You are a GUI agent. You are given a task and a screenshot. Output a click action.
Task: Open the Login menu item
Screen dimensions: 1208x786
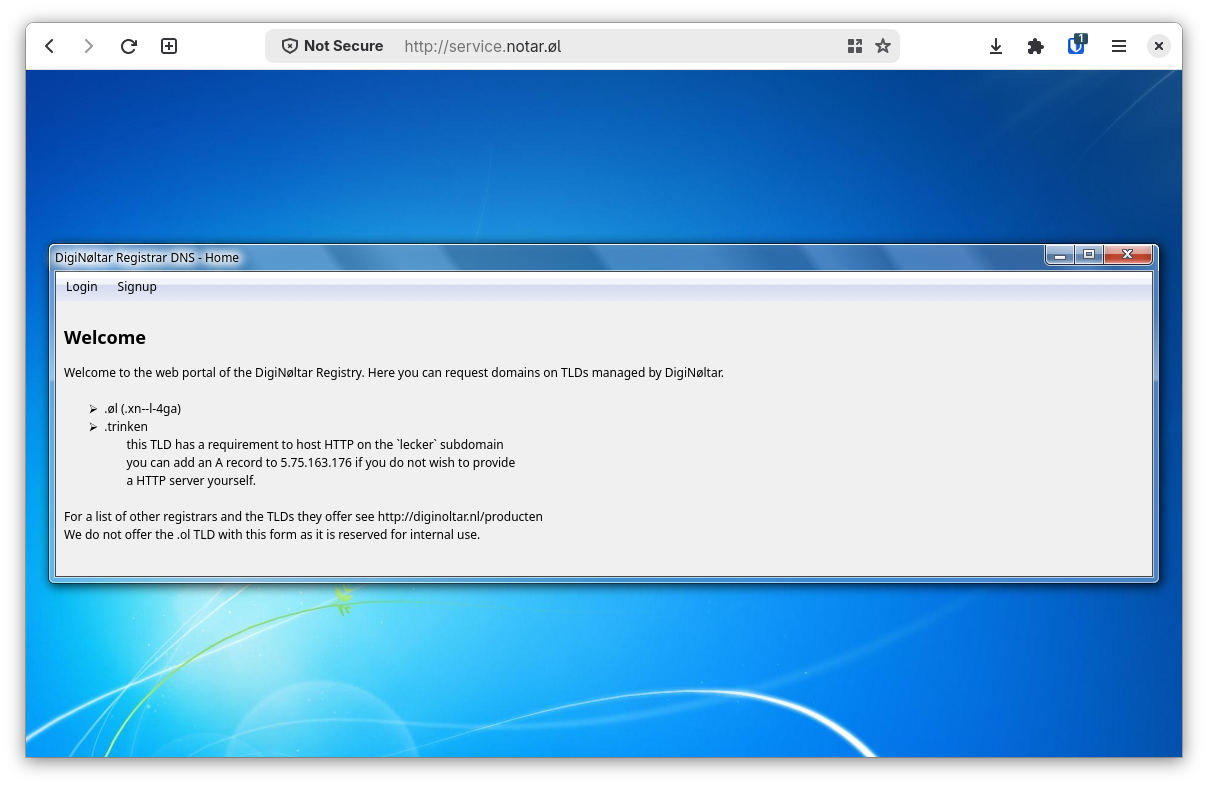click(x=82, y=287)
